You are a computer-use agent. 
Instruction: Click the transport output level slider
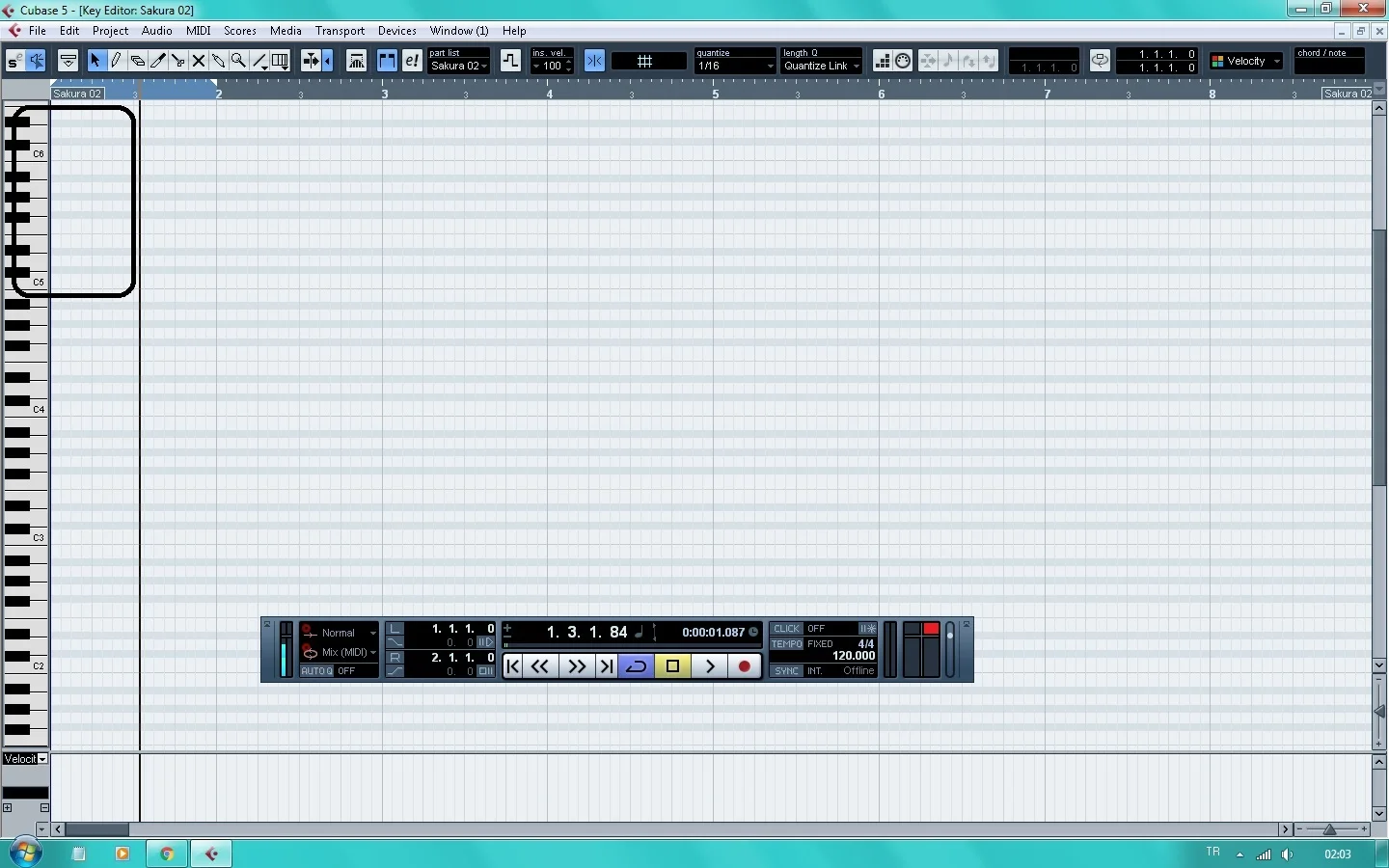[950, 650]
